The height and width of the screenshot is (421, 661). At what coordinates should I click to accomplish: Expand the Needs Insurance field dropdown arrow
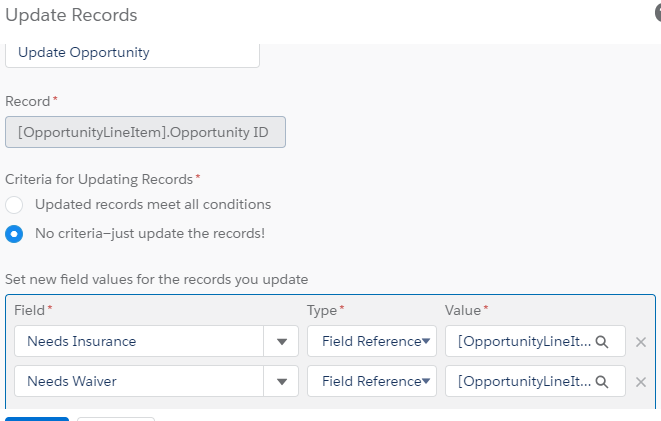pos(281,342)
